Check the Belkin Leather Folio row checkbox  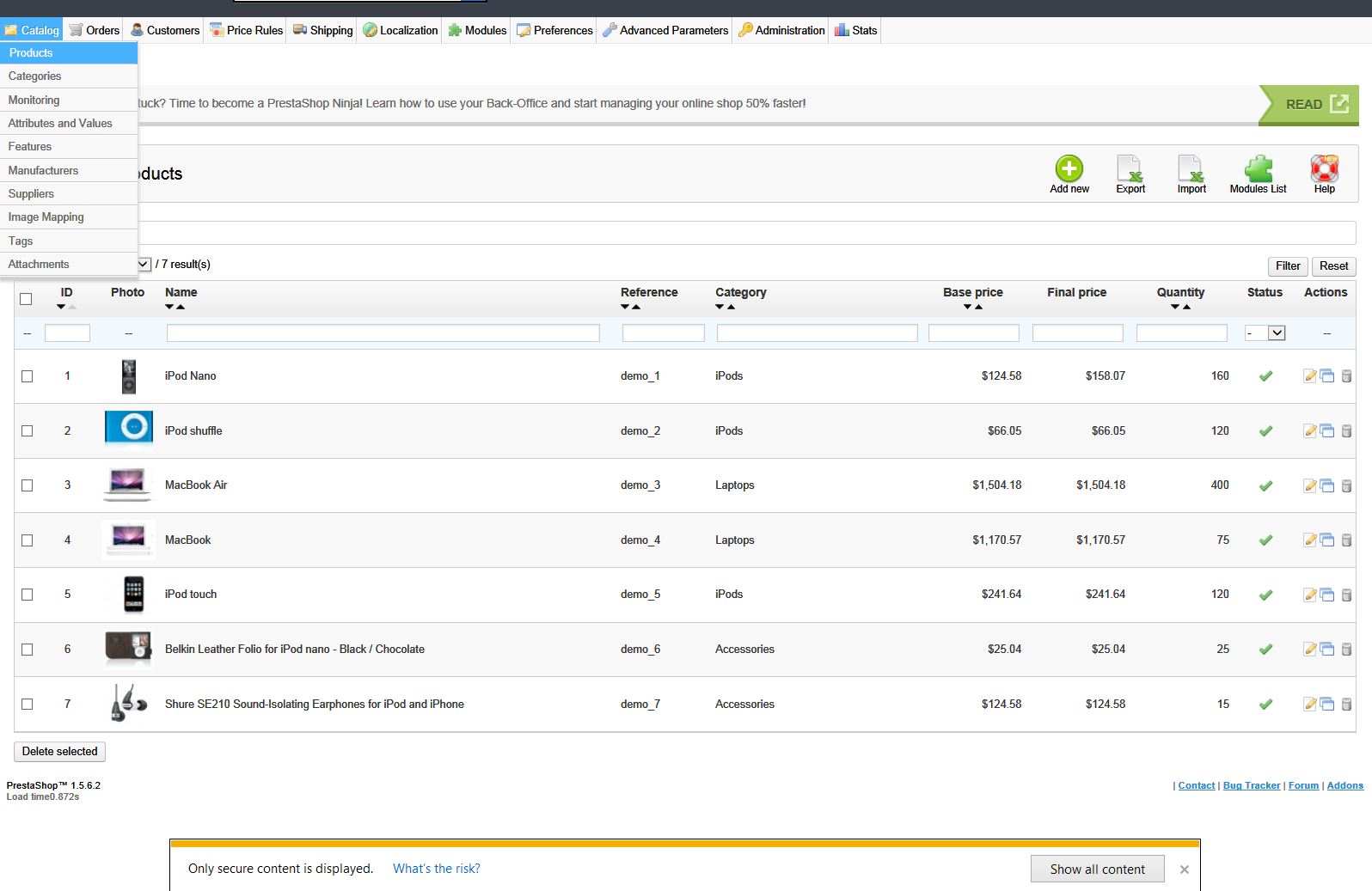tap(27, 650)
